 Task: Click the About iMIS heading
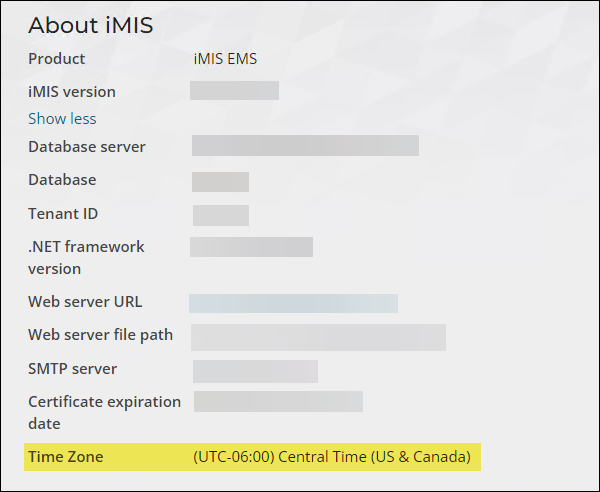pos(90,25)
